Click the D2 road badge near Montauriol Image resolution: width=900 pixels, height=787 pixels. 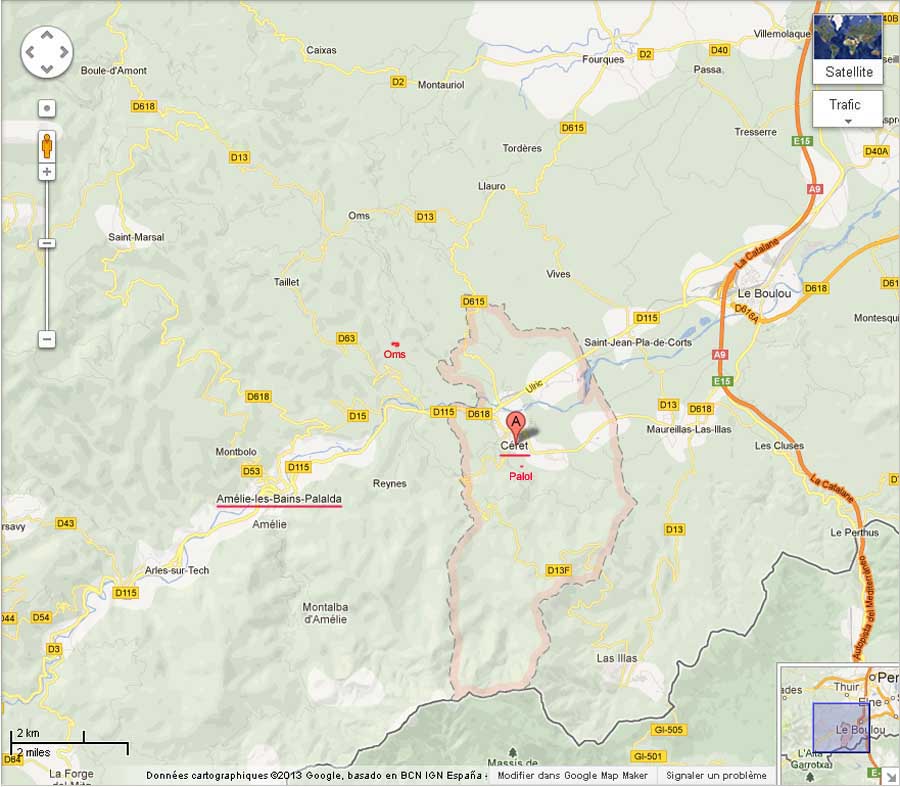click(x=398, y=82)
